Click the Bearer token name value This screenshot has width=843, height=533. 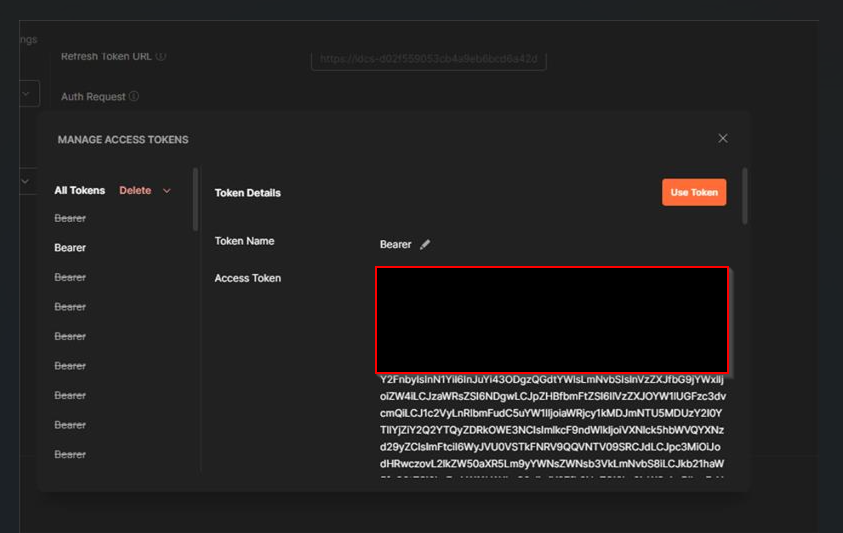395,245
